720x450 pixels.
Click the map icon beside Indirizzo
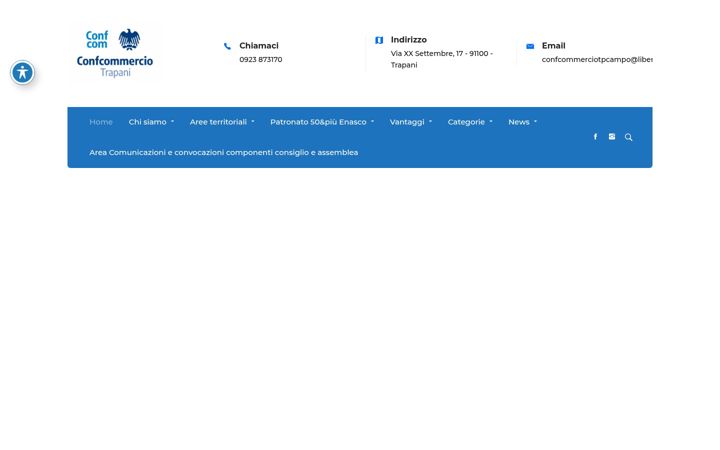pos(379,40)
